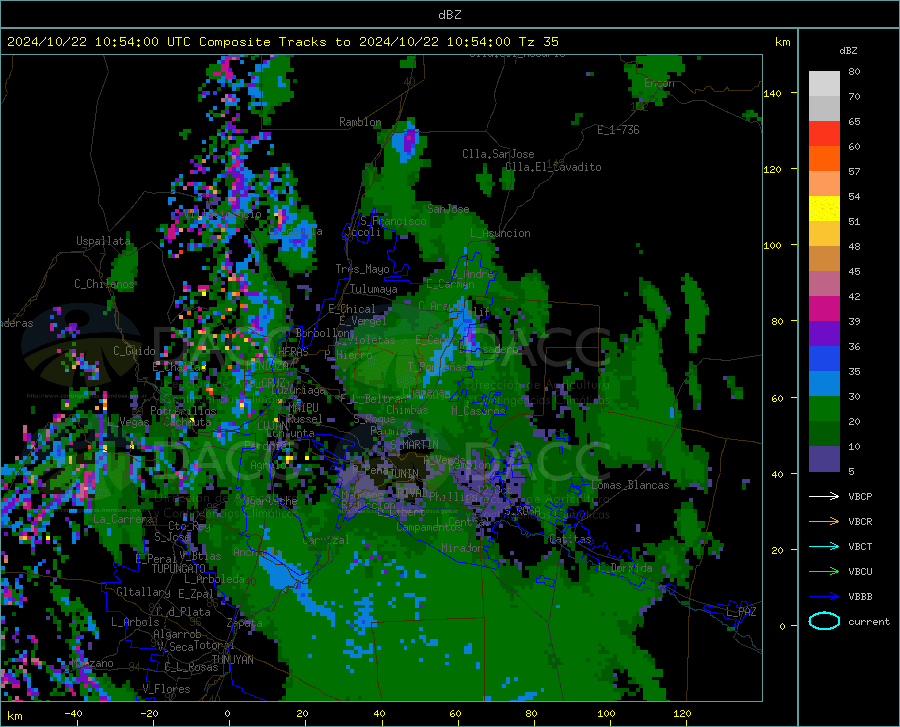
Task: Click the Uspallata town label
Action: [103, 241]
